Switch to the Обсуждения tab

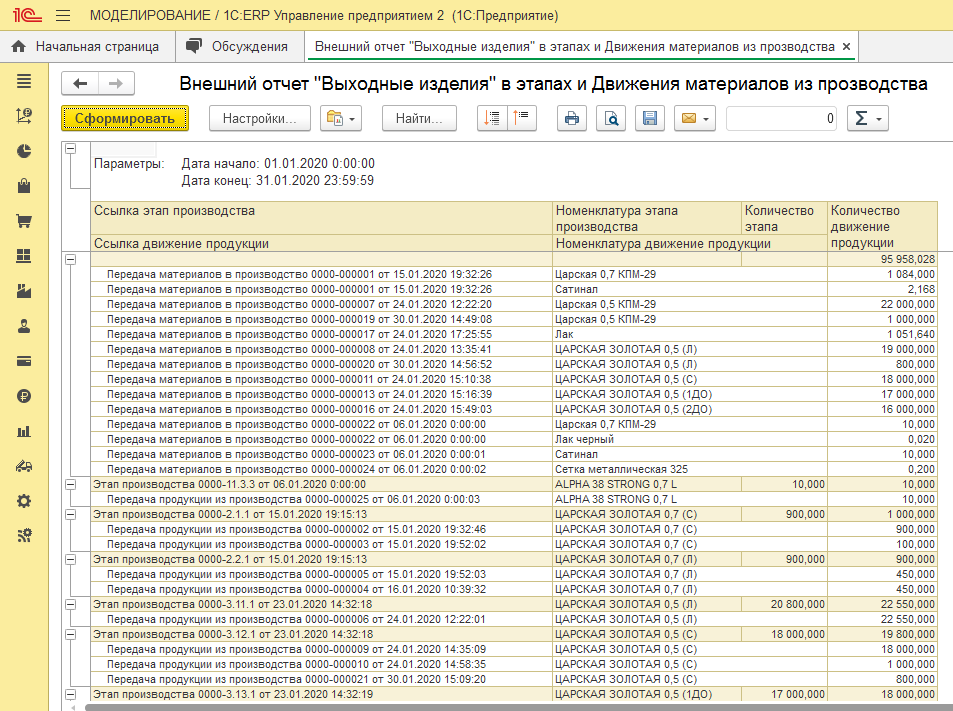pyautogui.click(x=237, y=46)
